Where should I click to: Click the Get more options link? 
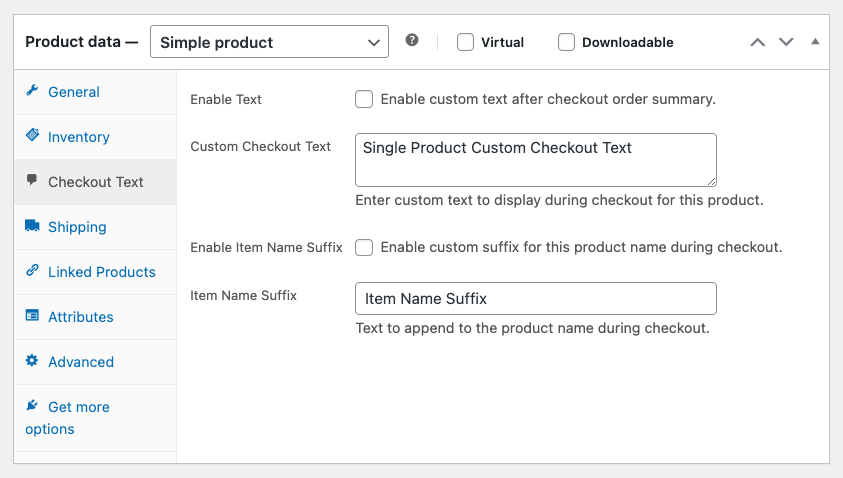[78, 407]
